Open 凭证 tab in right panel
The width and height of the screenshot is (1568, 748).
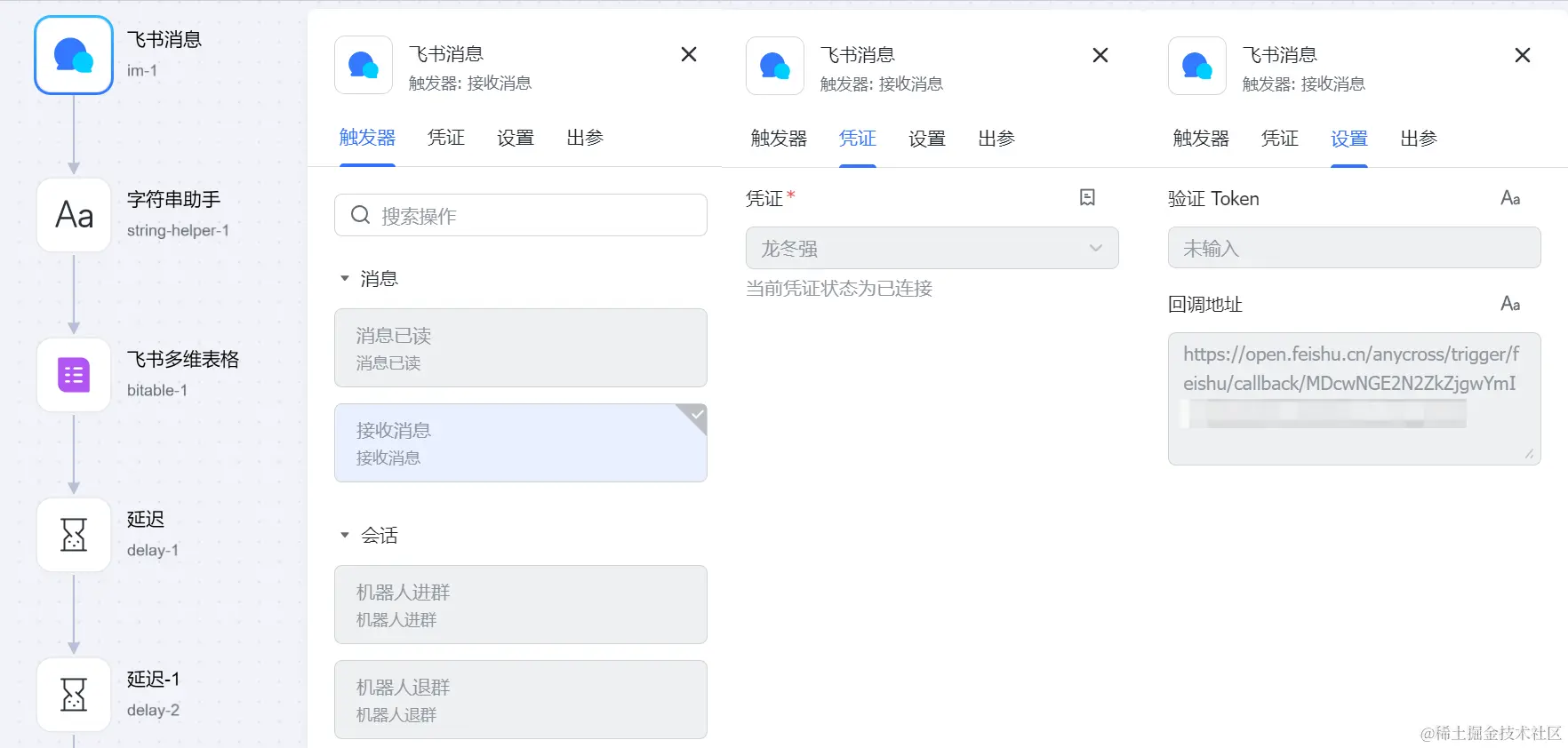tap(1280, 139)
